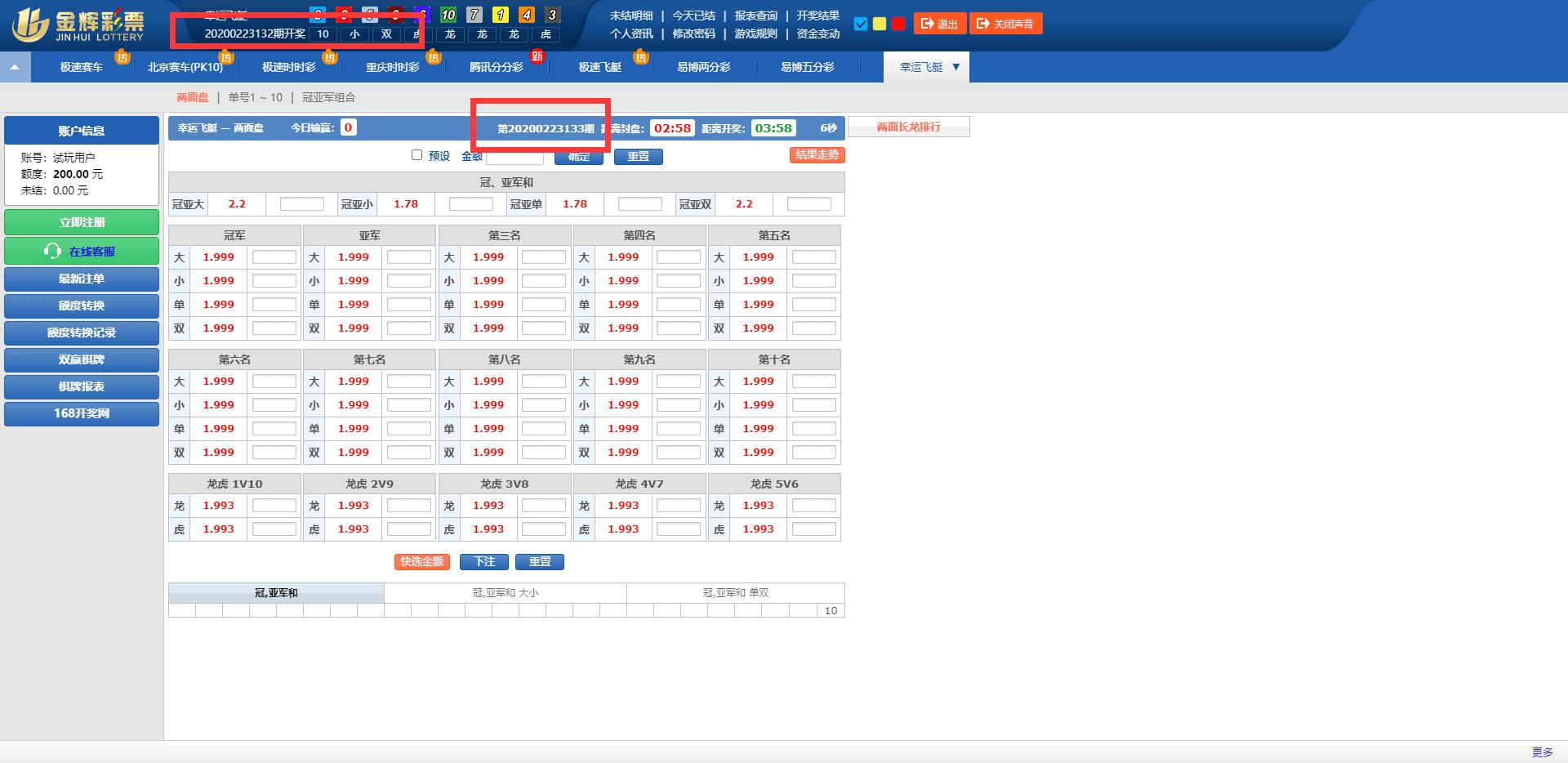Click the 冠亚大 bet amount field
The width and height of the screenshot is (1568, 763).
point(301,204)
